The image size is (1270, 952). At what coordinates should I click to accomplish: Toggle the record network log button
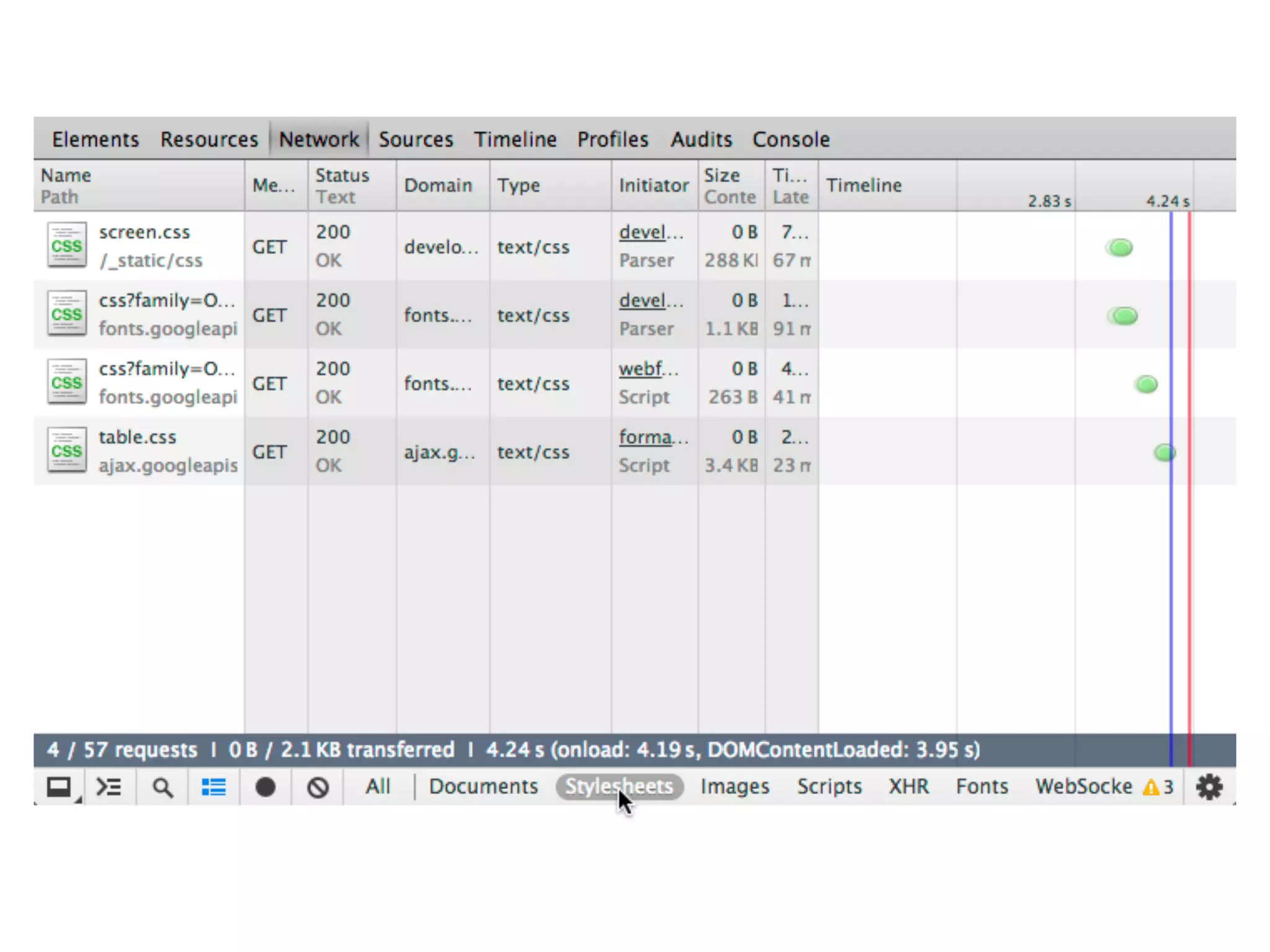pos(265,787)
